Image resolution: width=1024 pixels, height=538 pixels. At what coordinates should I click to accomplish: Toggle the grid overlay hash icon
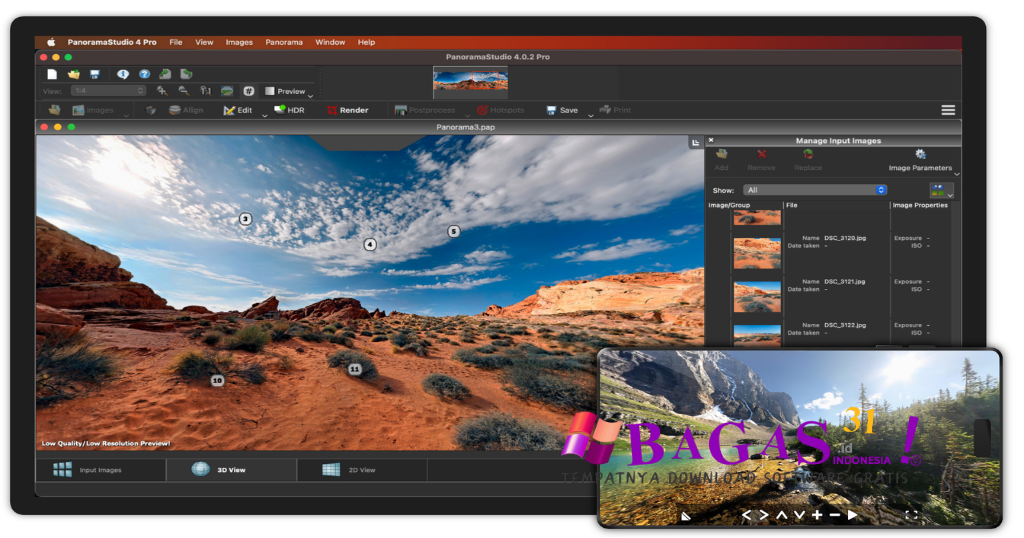248,91
